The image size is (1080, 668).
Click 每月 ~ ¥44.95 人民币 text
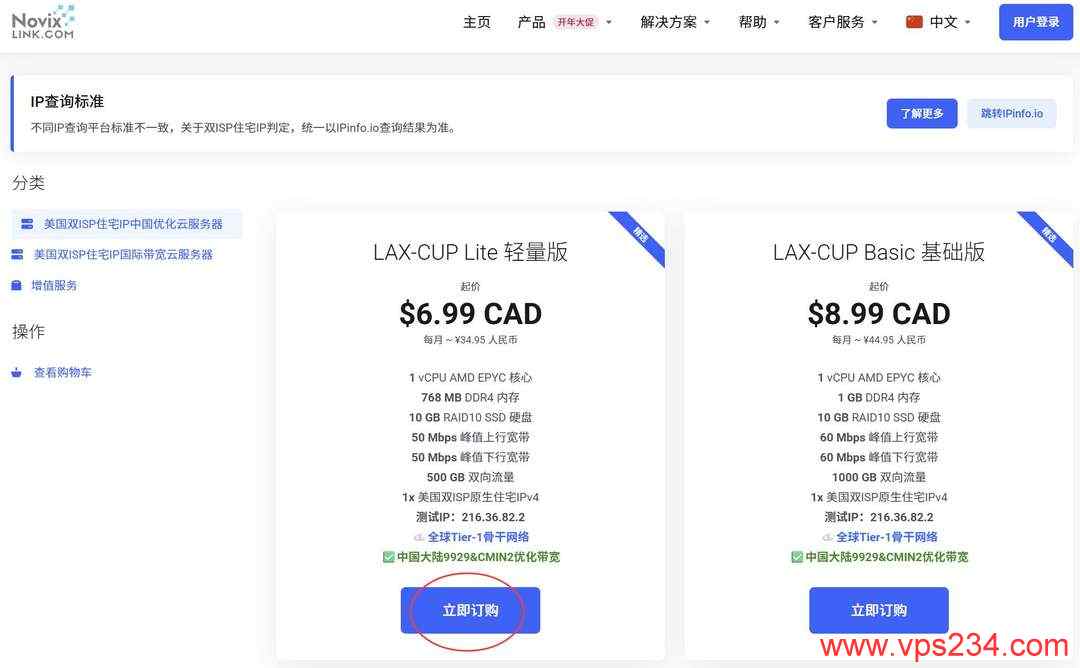point(879,340)
